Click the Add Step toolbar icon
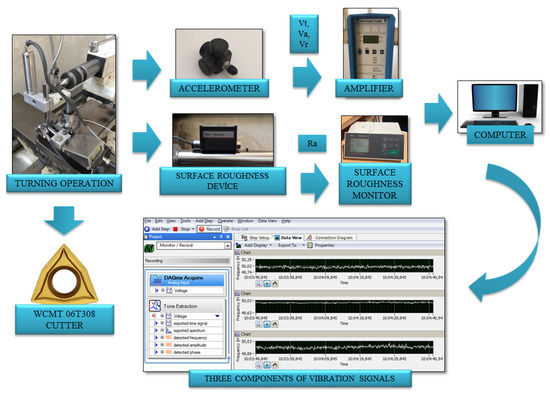This screenshot has height=395, width=550. [147, 229]
